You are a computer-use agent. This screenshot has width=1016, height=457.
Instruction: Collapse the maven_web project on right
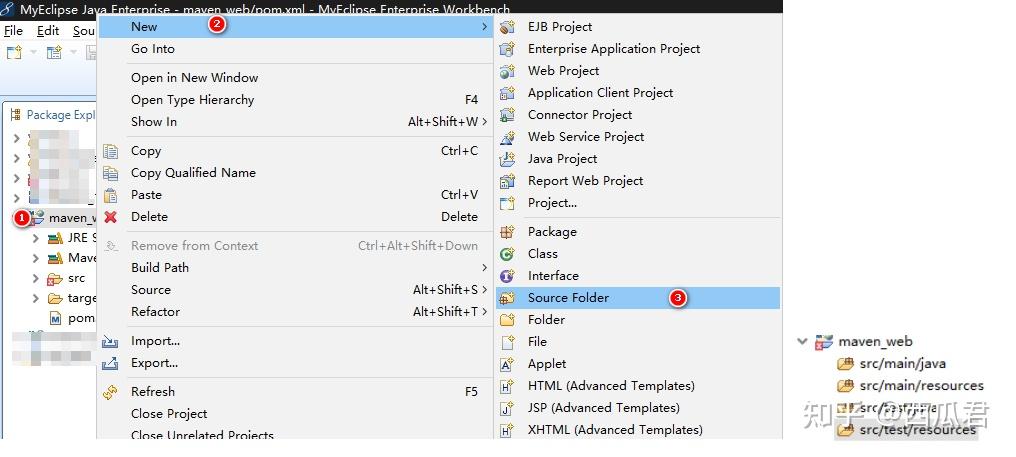[x=803, y=341]
